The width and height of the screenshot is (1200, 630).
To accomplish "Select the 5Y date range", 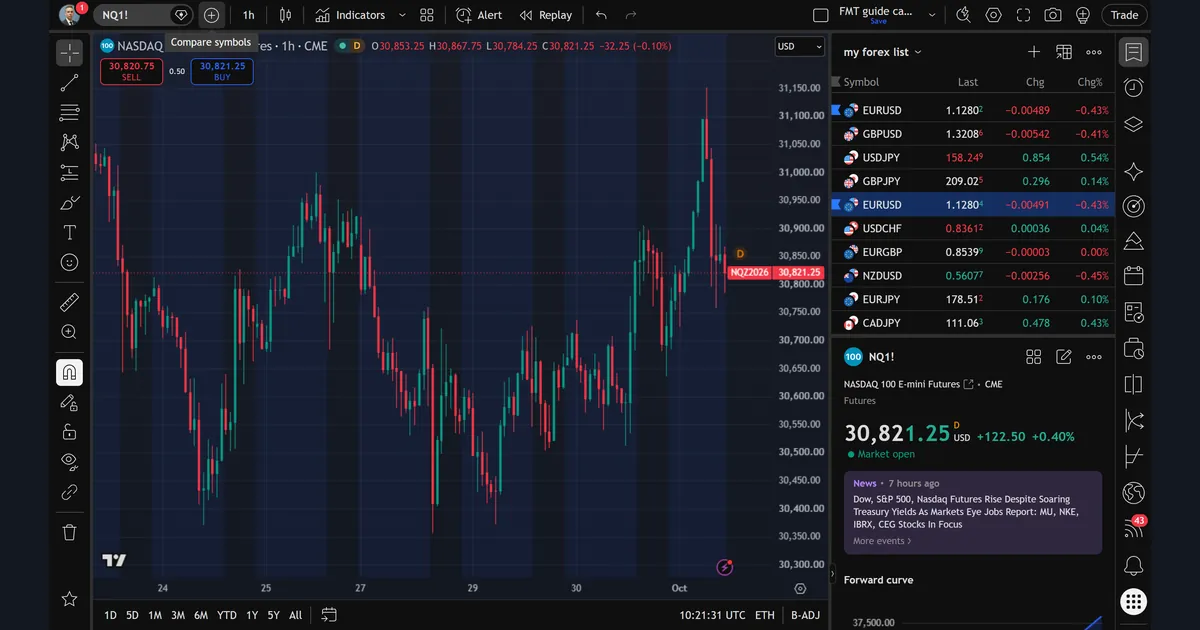I will (273, 615).
